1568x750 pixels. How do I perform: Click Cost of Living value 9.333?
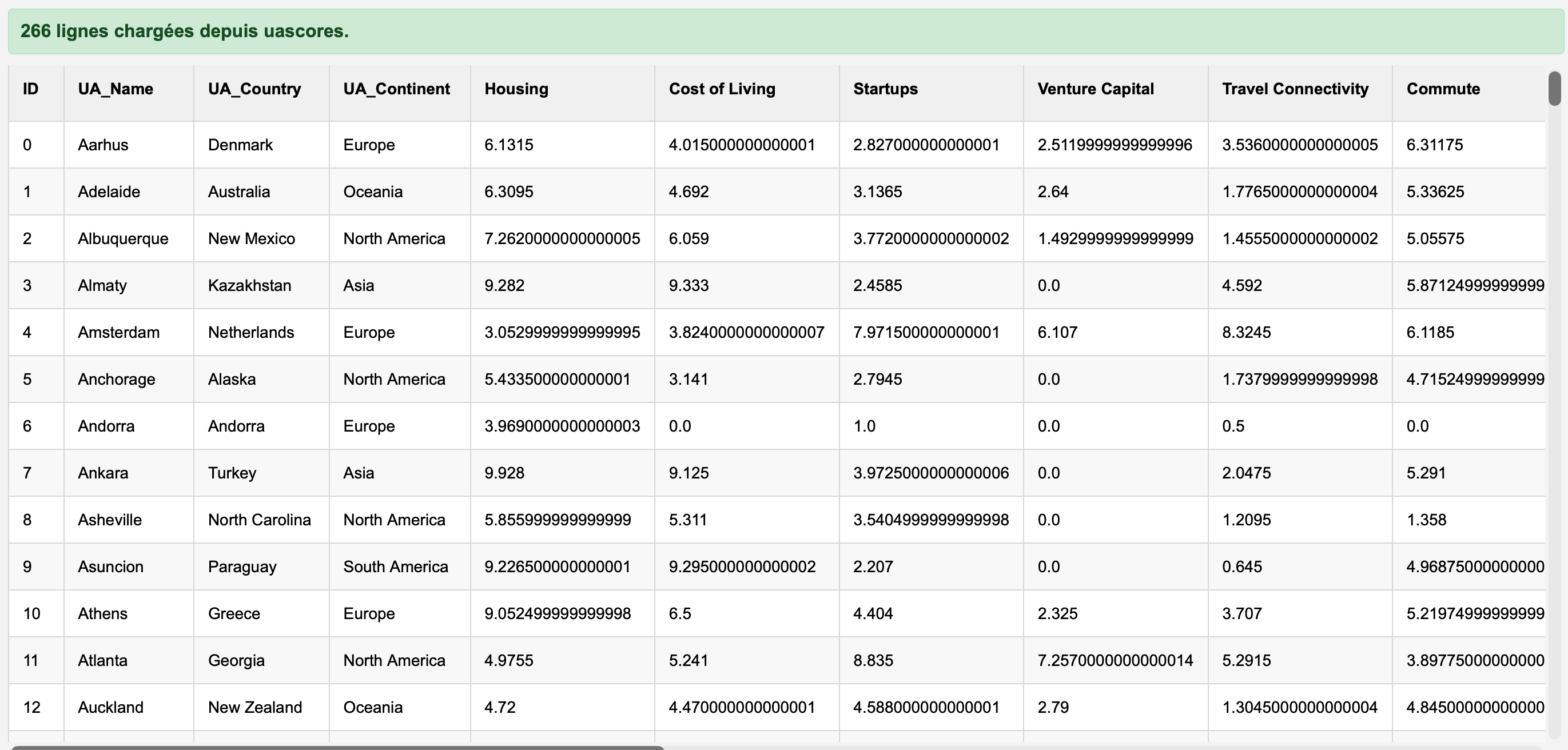pyautogui.click(x=747, y=285)
